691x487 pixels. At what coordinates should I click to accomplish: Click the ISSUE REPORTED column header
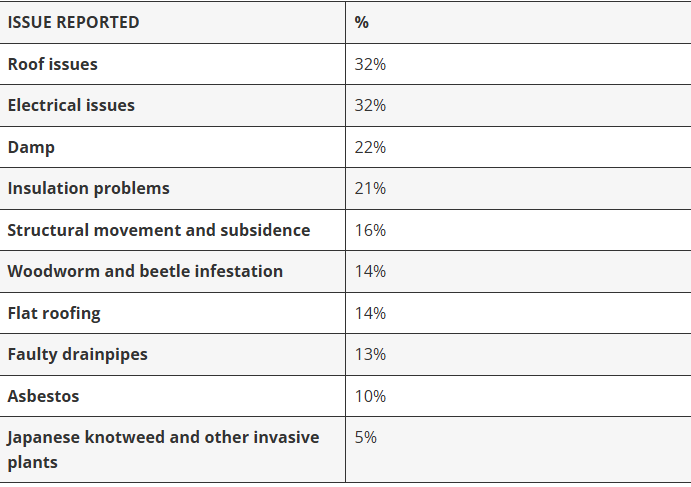[74, 22]
